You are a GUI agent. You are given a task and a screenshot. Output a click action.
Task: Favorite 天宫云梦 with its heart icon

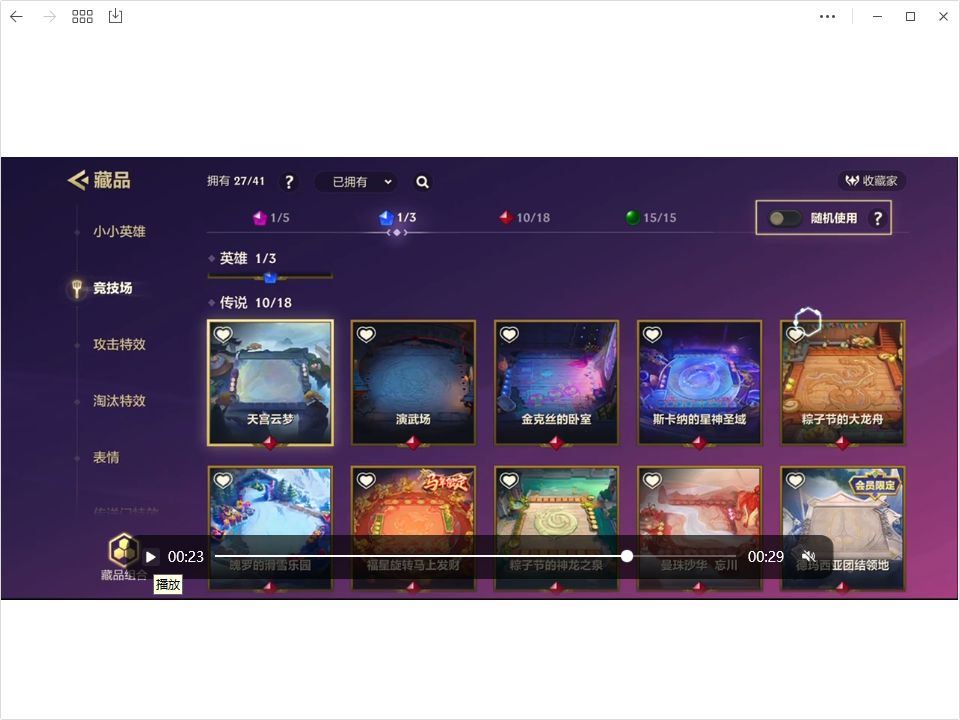point(223,334)
